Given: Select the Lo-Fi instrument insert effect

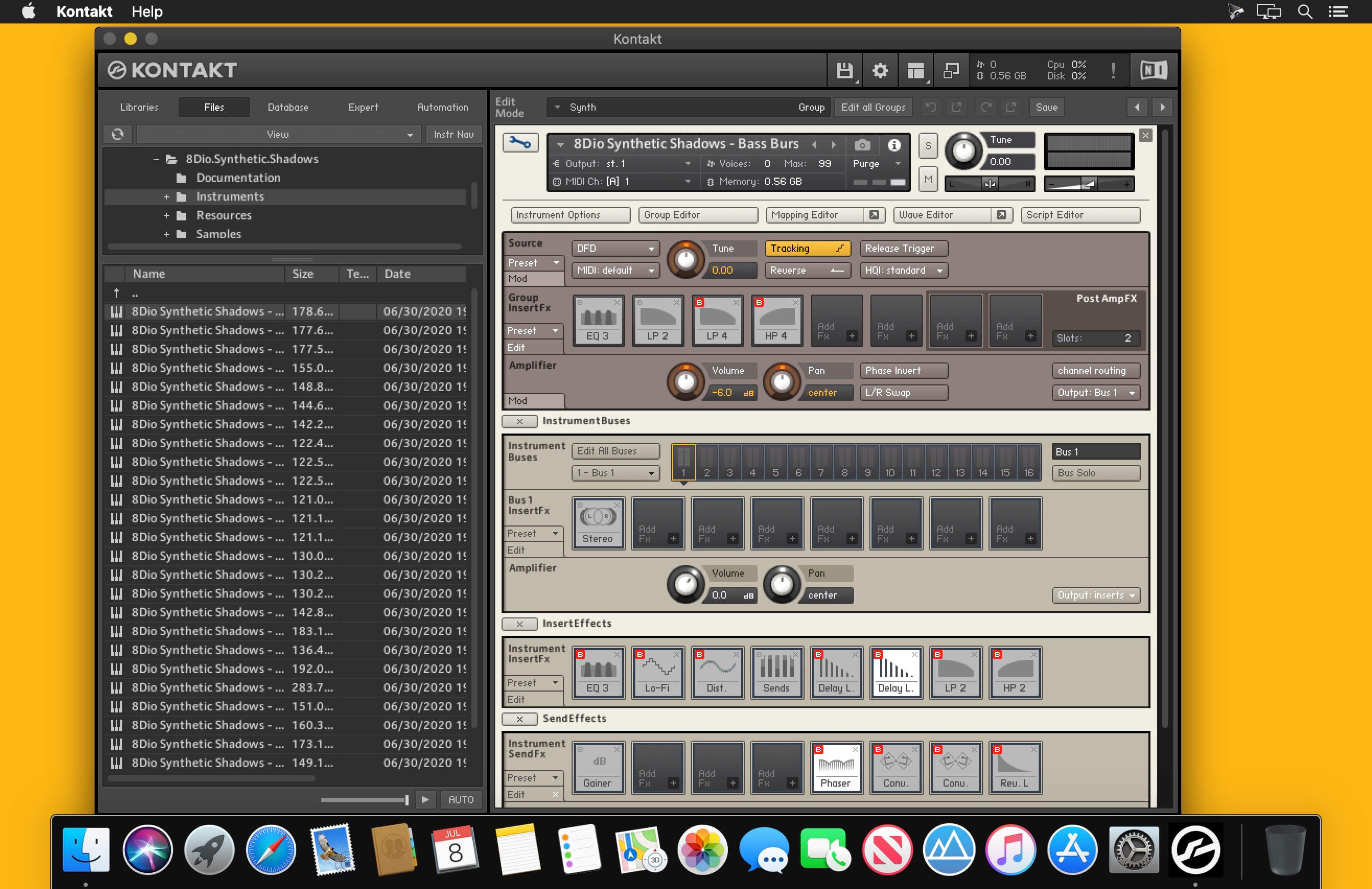Looking at the screenshot, I should (x=658, y=672).
